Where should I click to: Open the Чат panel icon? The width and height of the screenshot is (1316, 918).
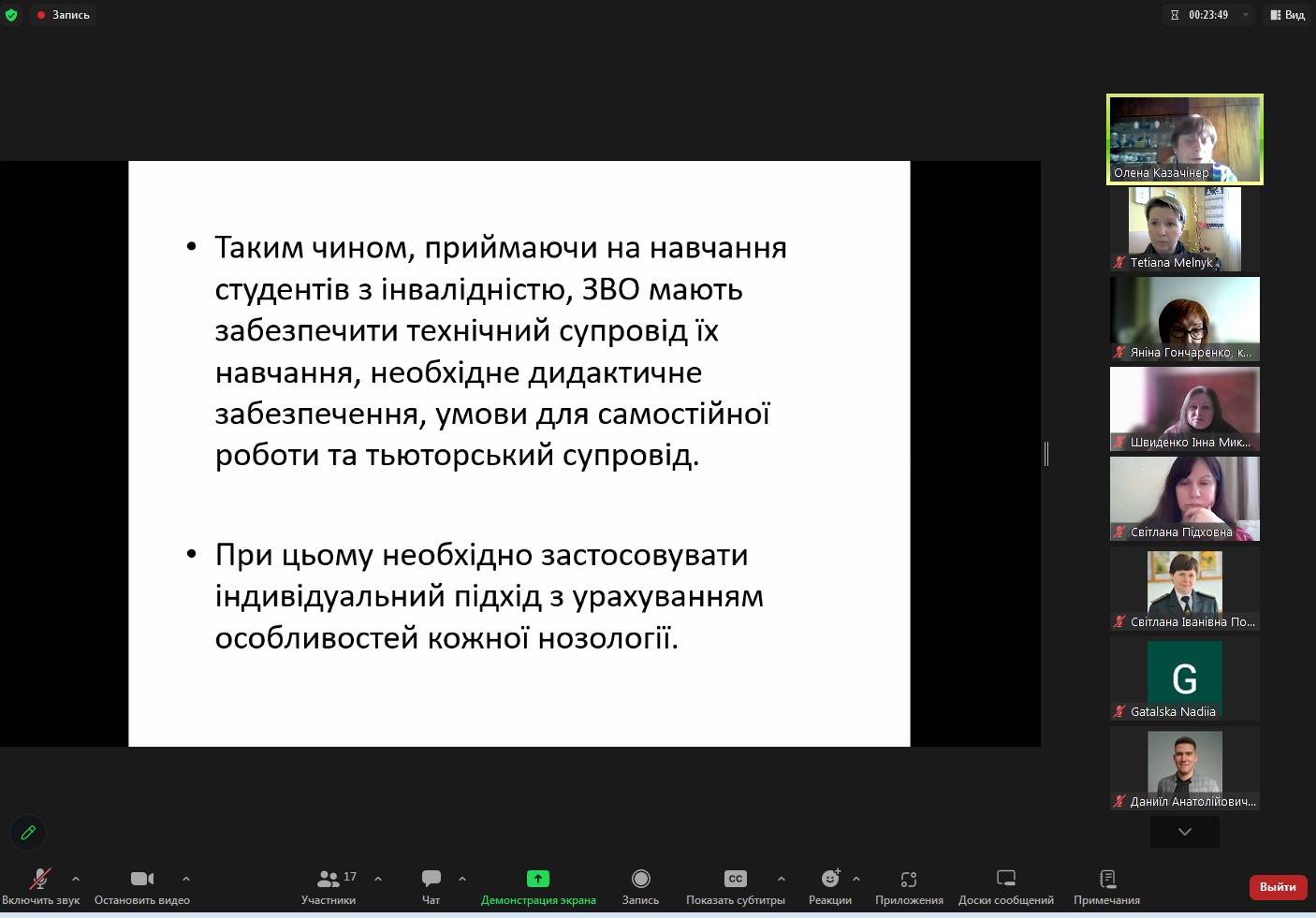point(431,879)
